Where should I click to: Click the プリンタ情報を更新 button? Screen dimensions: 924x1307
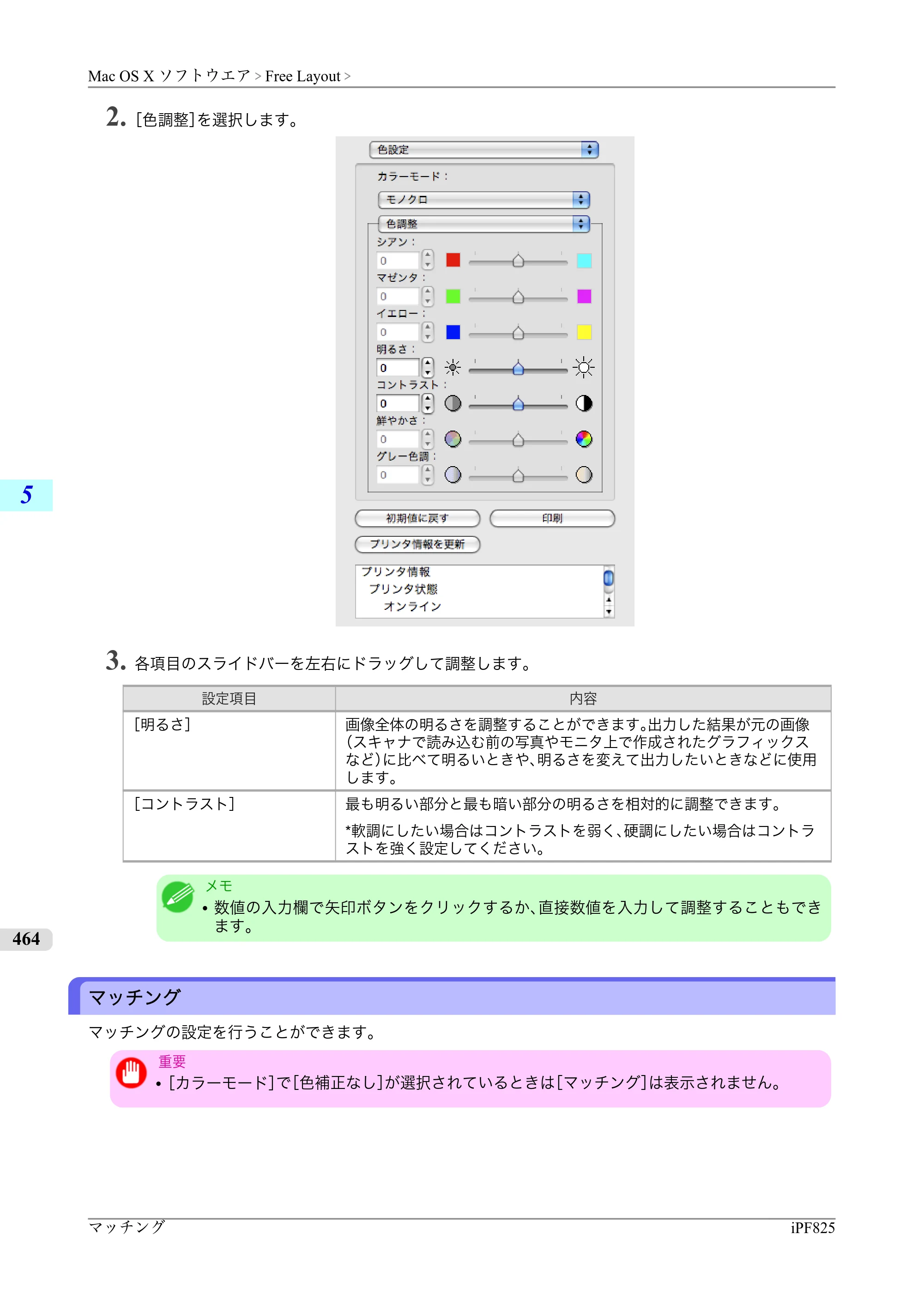click(x=417, y=544)
